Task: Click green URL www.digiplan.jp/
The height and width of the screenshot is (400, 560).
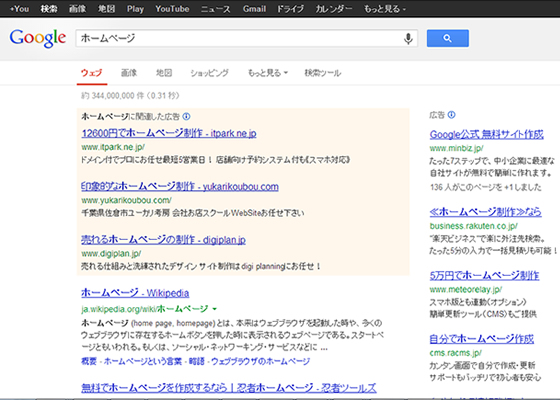Action: [x=111, y=253]
